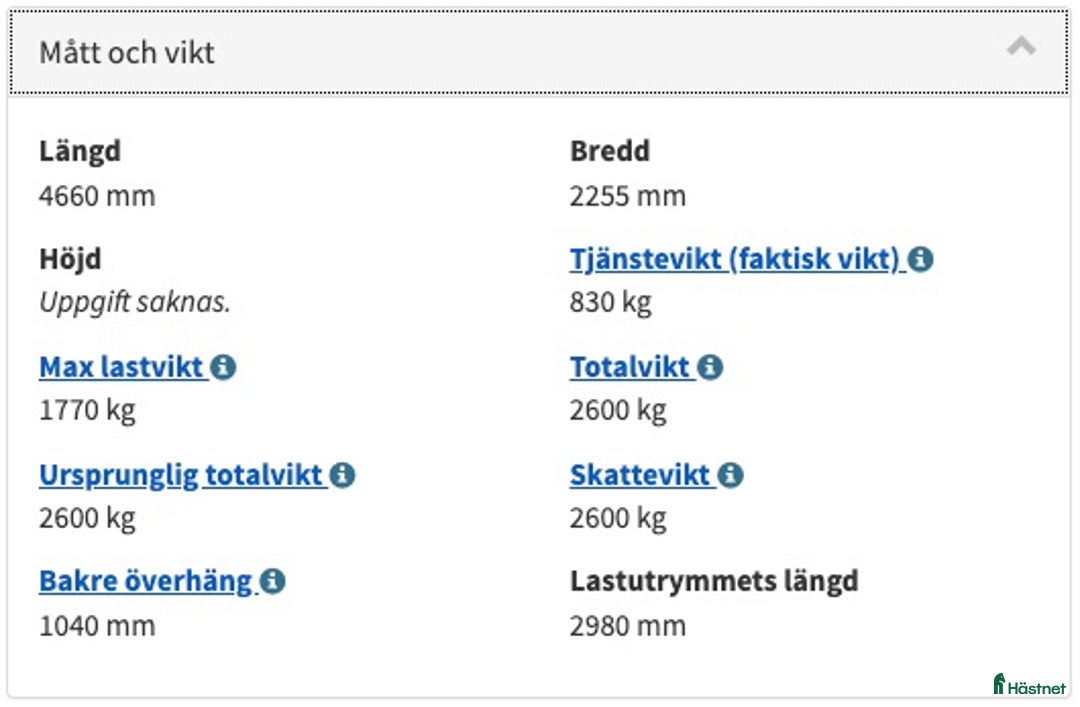Open the Ursprunglig totalvikt info icon
The width and height of the screenshot is (1080, 707).
(x=344, y=475)
